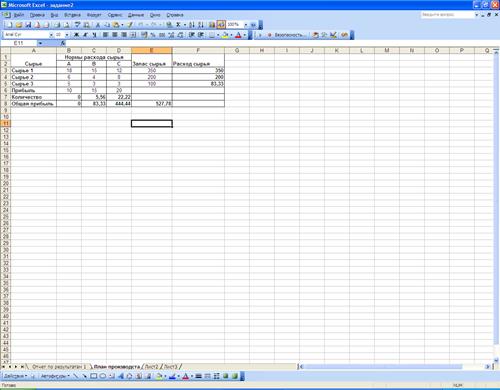Image resolution: width=500 pixels, height=390 pixels.
Task: Click the last-sheet tab scroll arrow
Action: [x=22, y=367]
